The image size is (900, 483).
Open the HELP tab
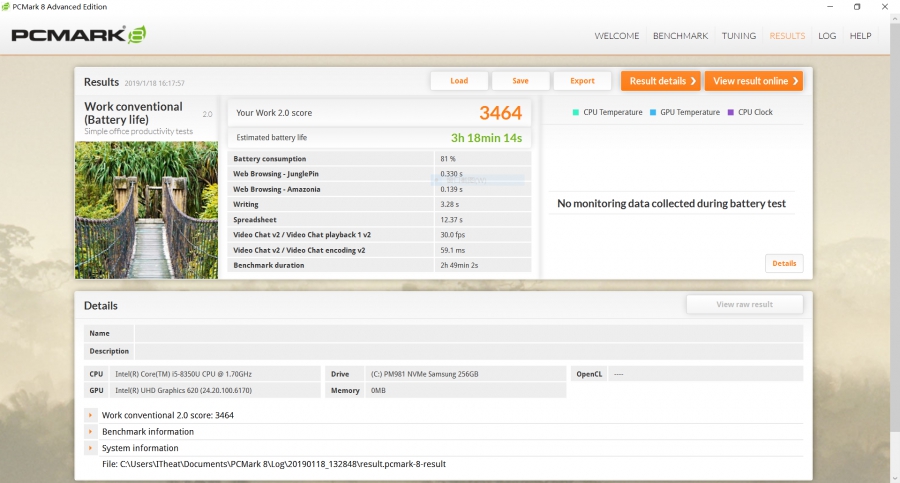pyautogui.click(x=860, y=36)
